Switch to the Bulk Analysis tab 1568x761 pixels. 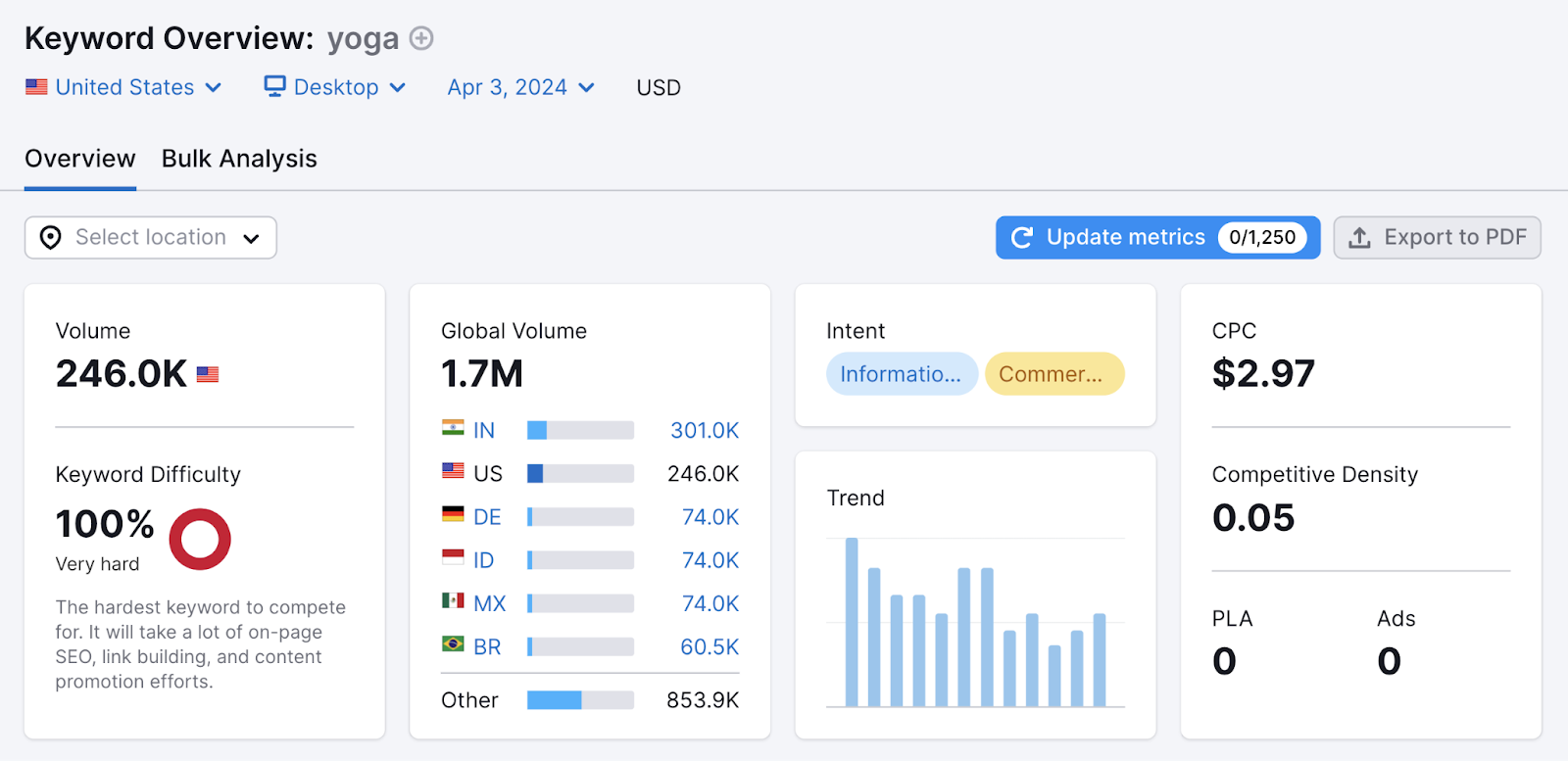[239, 159]
